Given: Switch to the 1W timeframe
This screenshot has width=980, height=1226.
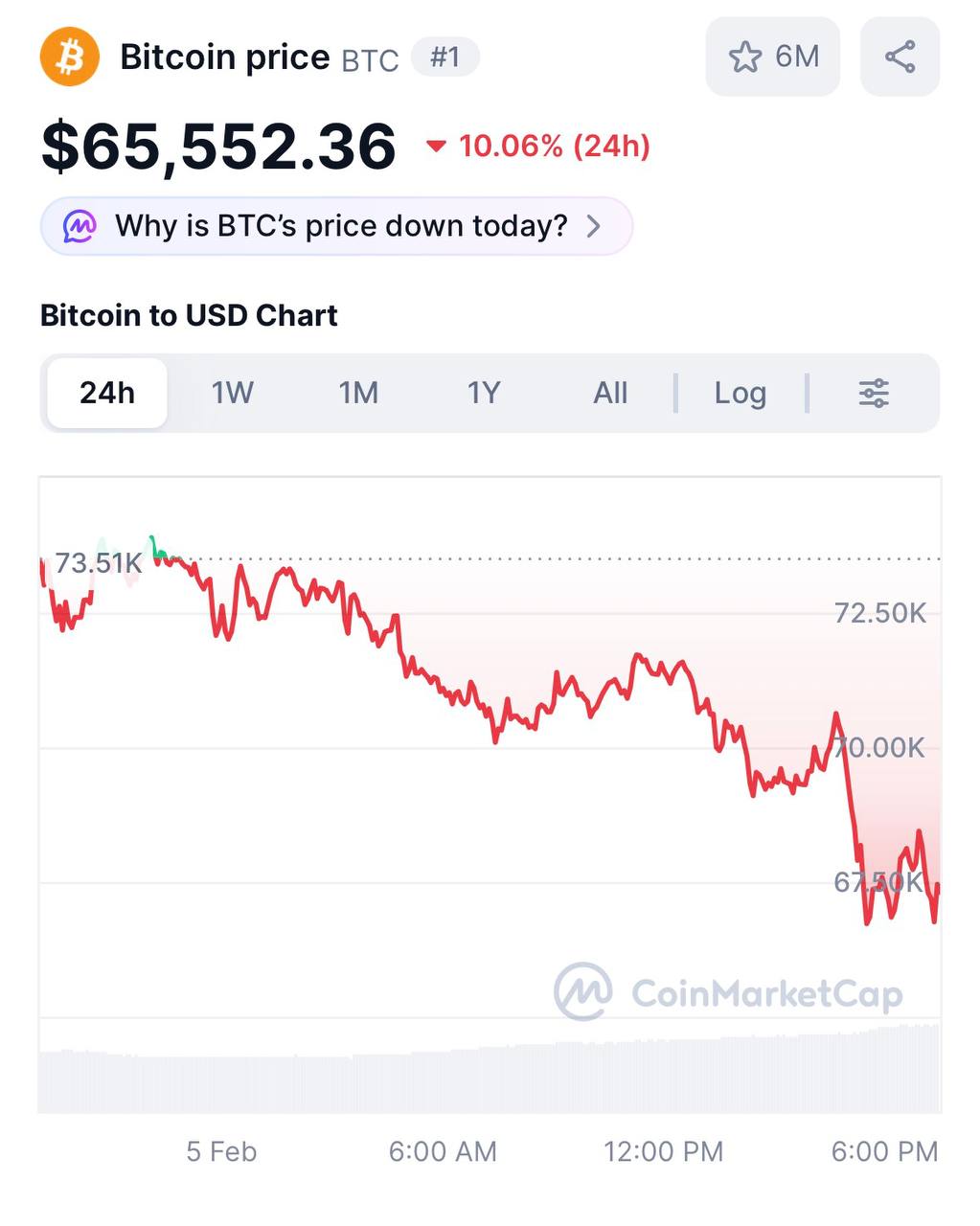Looking at the screenshot, I should click(x=232, y=393).
